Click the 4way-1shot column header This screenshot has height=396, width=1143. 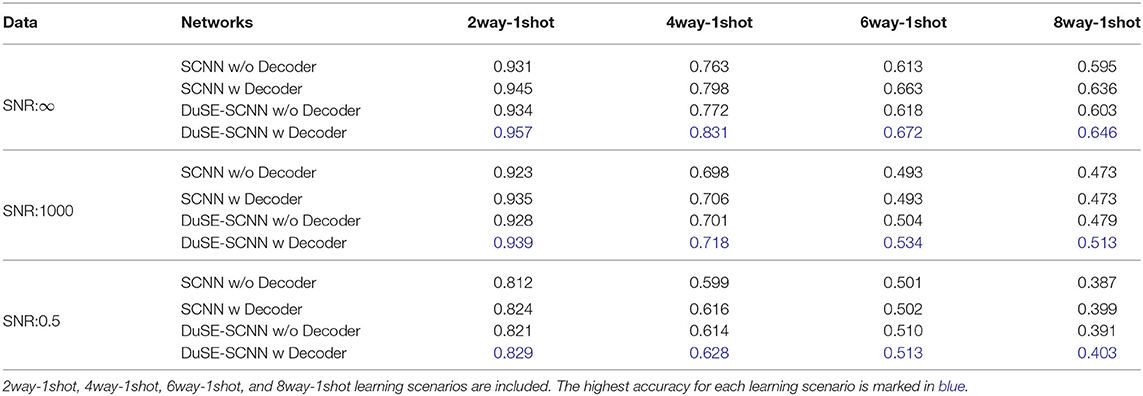(x=717, y=23)
